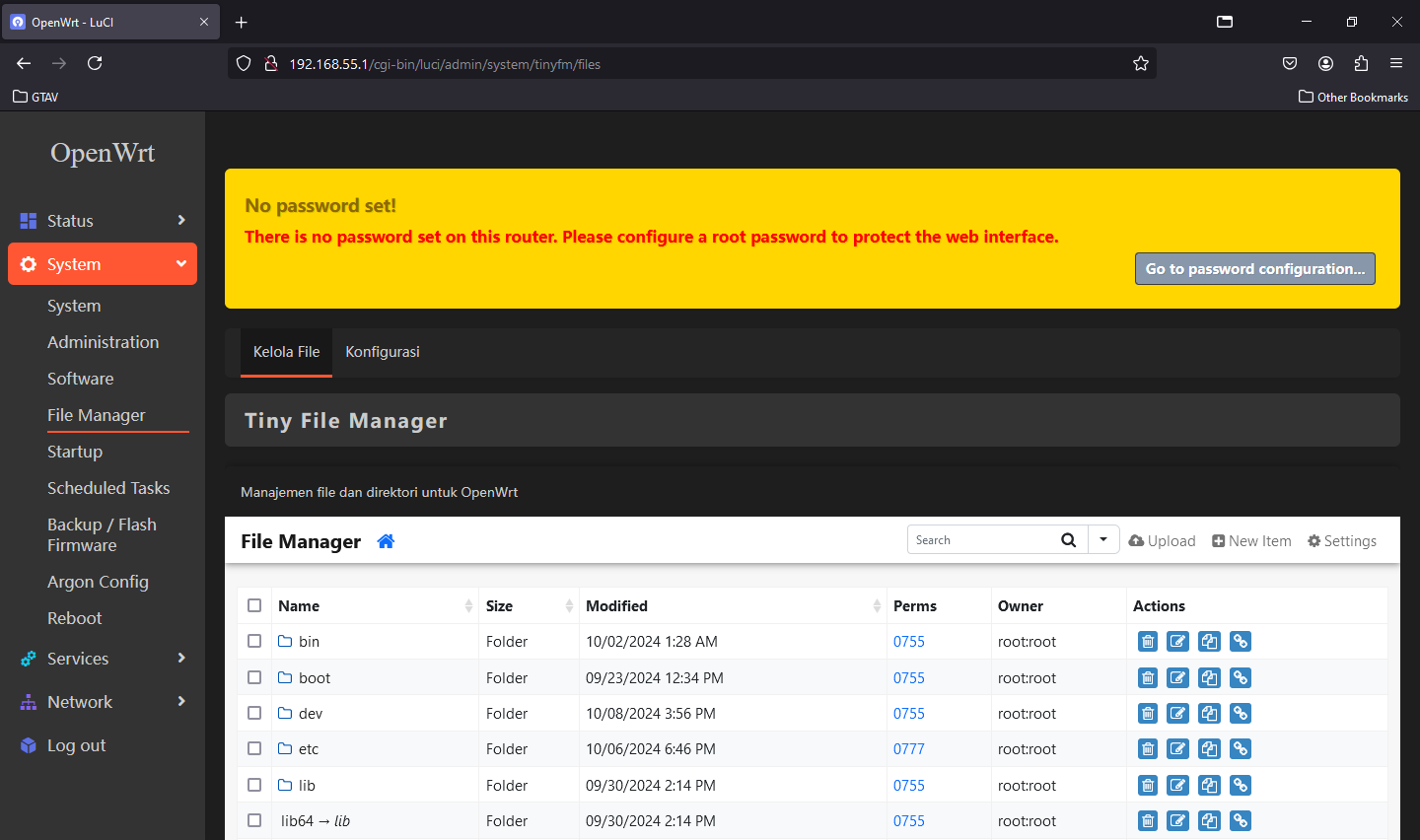Open direct link for boot folder
Viewport: 1420px width, 840px height.
pos(1241,678)
